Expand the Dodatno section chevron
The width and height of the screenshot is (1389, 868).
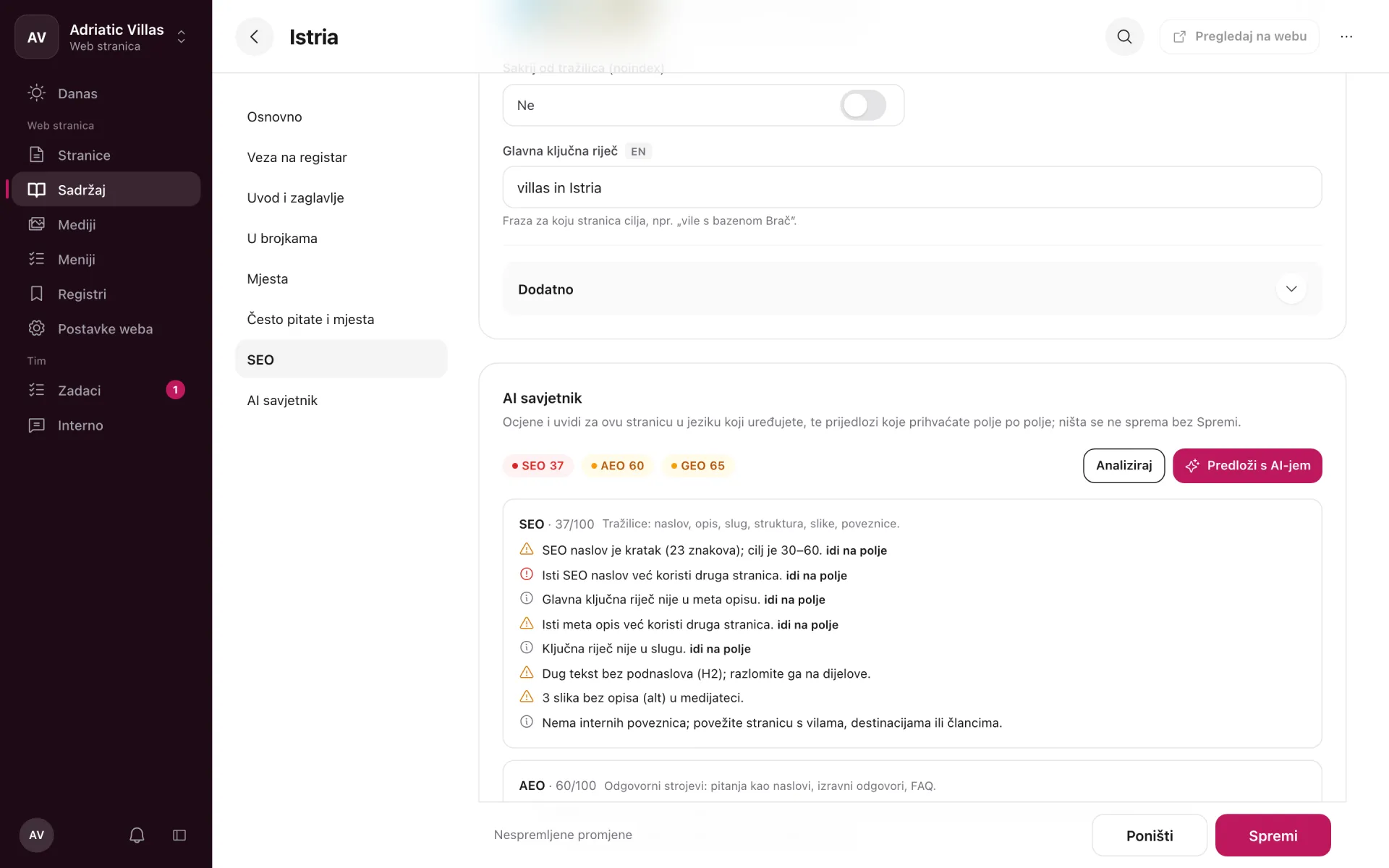1291,289
